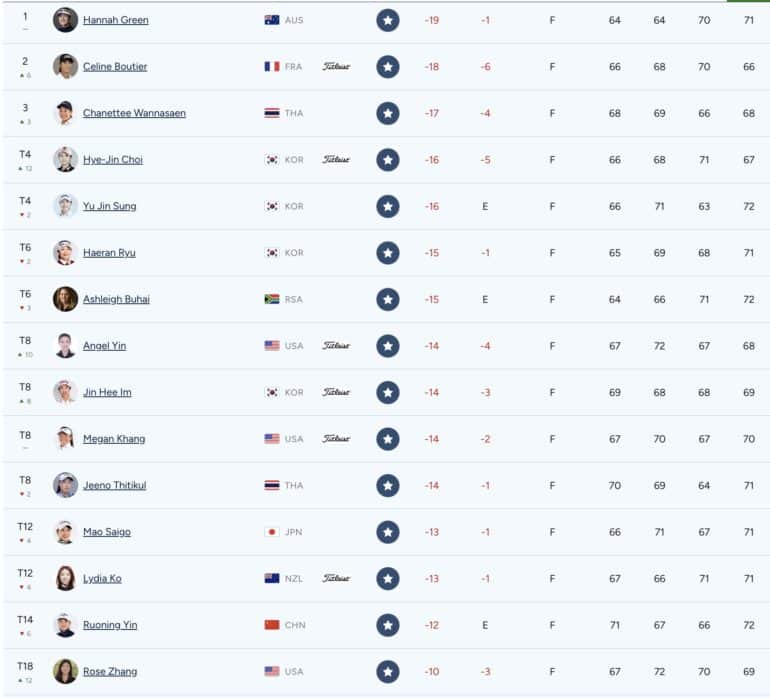Click the Australian flag next to Hannah Green
The height and width of the screenshot is (698, 770).
point(272,20)
